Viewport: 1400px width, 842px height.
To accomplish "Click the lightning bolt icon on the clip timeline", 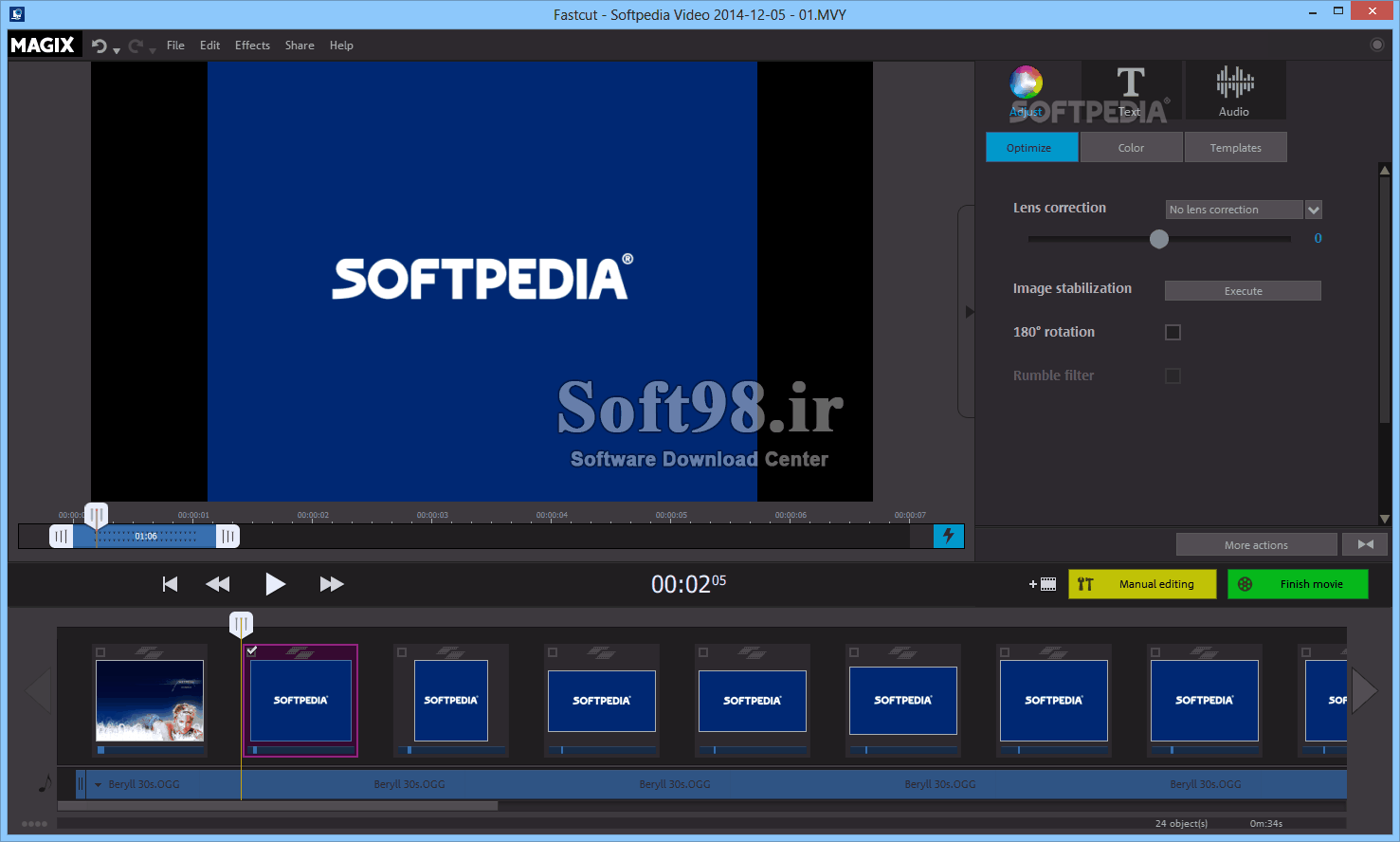I will coord(949,536).
